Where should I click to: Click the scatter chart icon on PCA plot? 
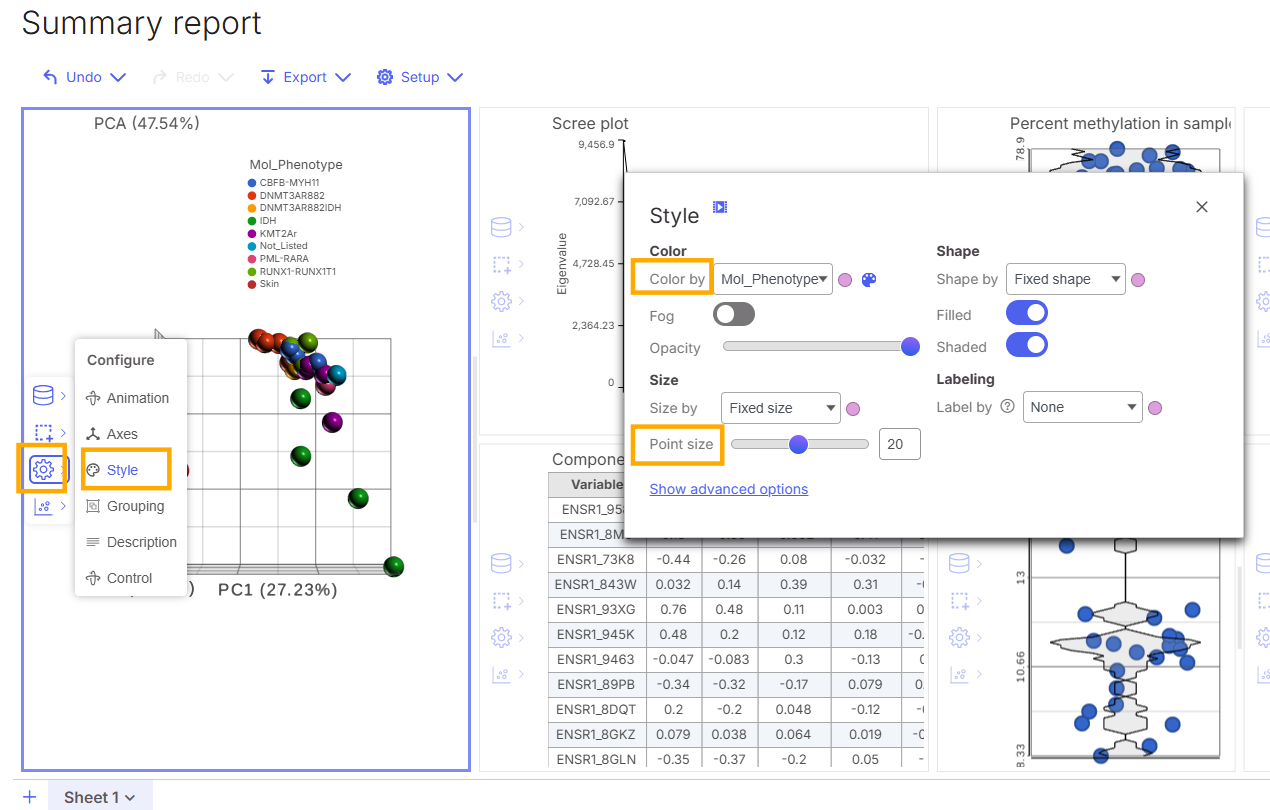tap(43, 506)
